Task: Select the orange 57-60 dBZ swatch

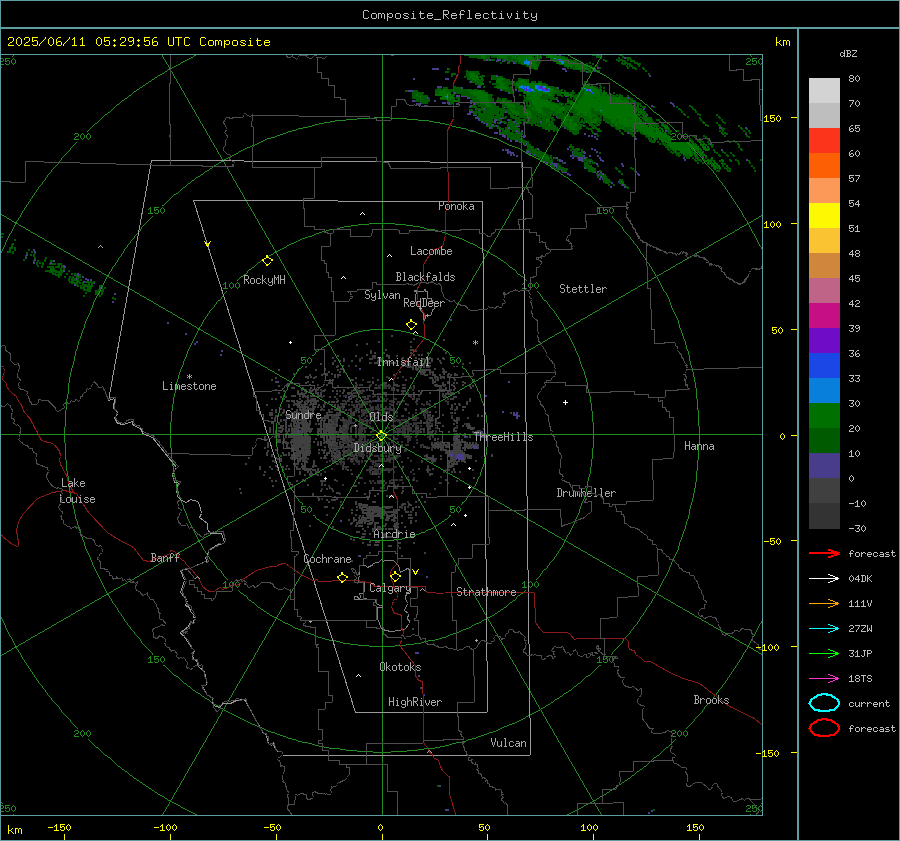Action: 824,165
